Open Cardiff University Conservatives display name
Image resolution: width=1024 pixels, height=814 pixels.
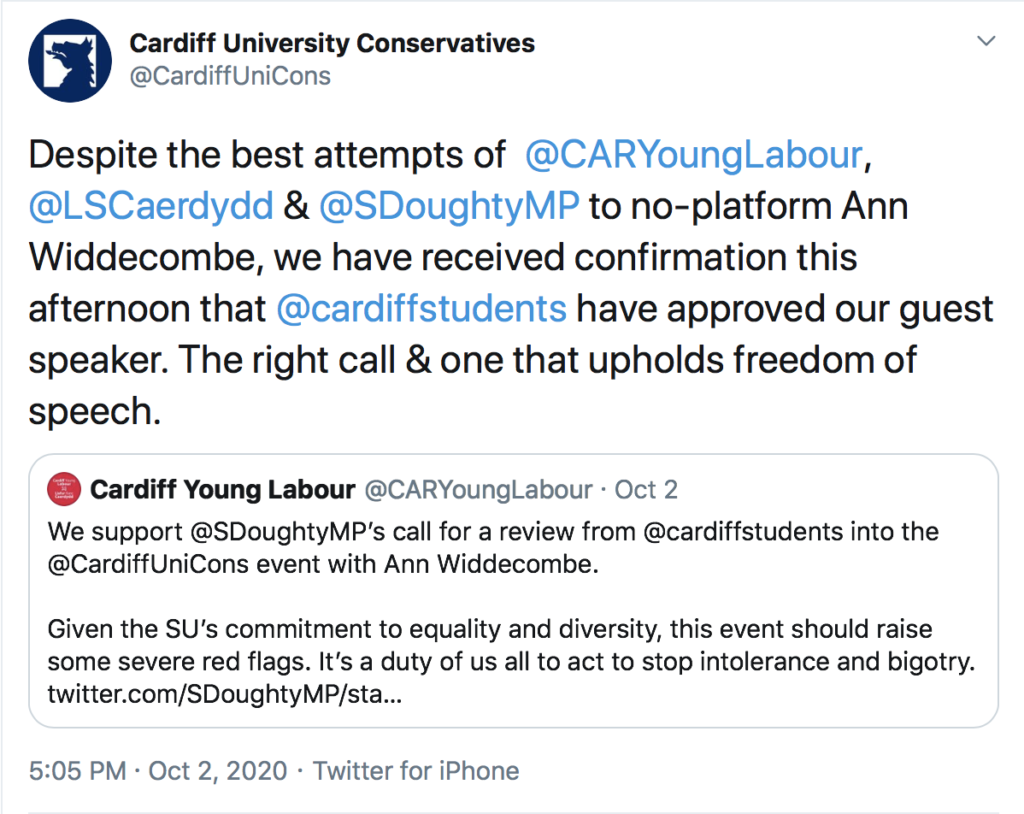pos(332,43)
